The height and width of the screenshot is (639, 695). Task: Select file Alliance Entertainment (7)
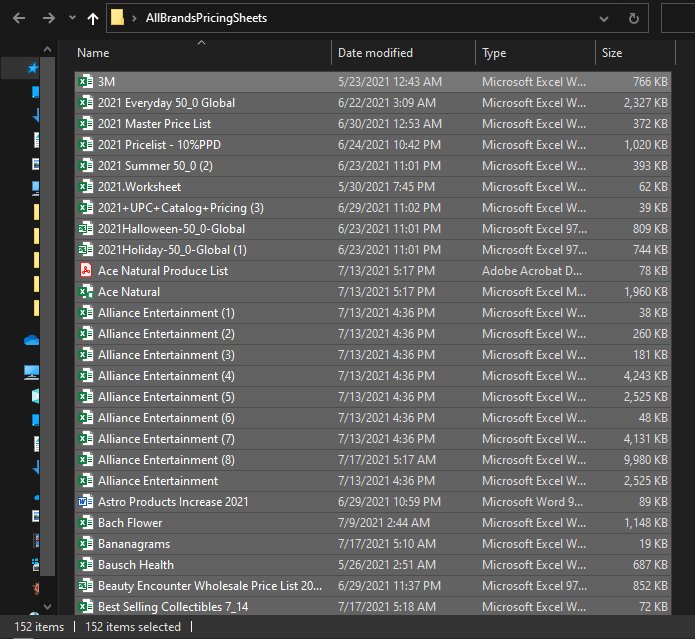pyautogui.click(x=373, y=439)
